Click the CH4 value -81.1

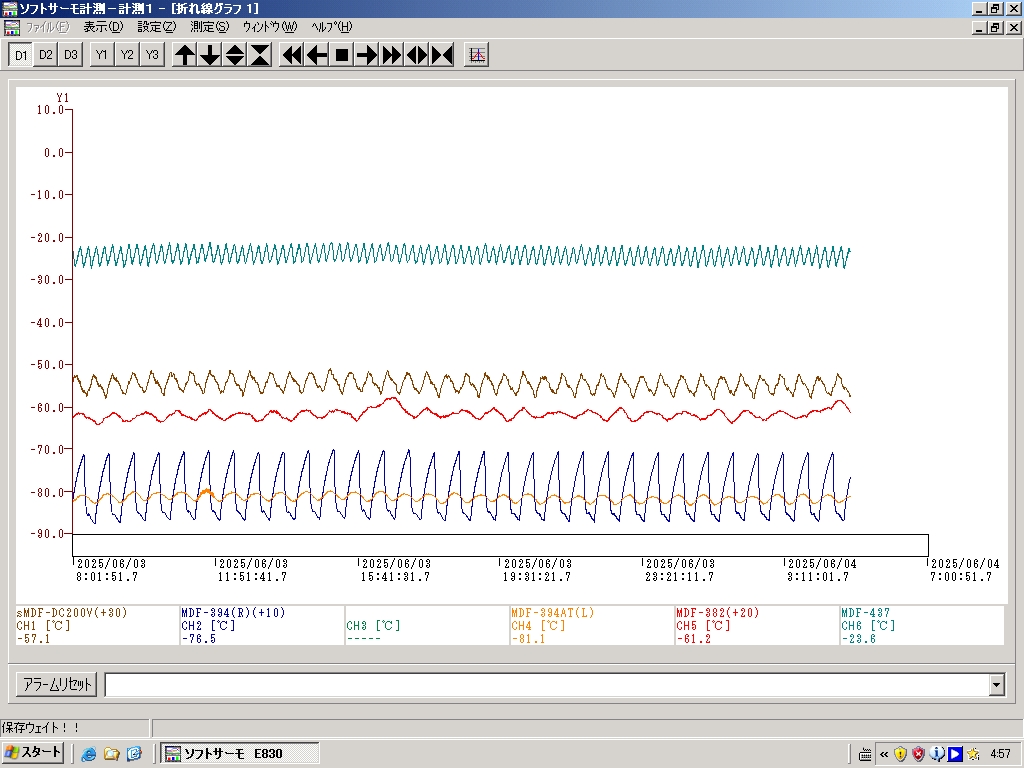(528, 639)
